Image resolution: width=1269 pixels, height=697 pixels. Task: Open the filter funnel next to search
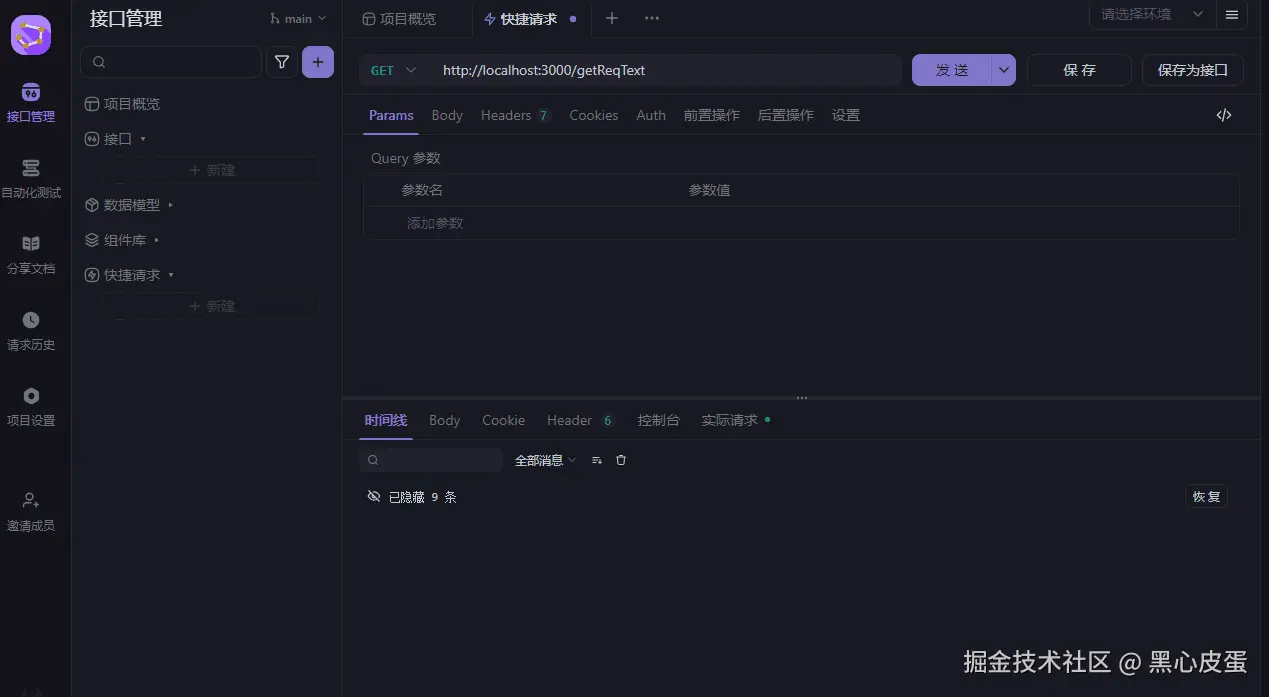pyautogui.click(x=281, y=61)
